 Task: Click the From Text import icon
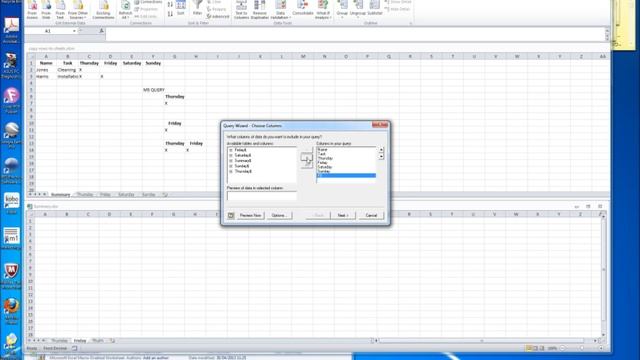pos(60,10)
